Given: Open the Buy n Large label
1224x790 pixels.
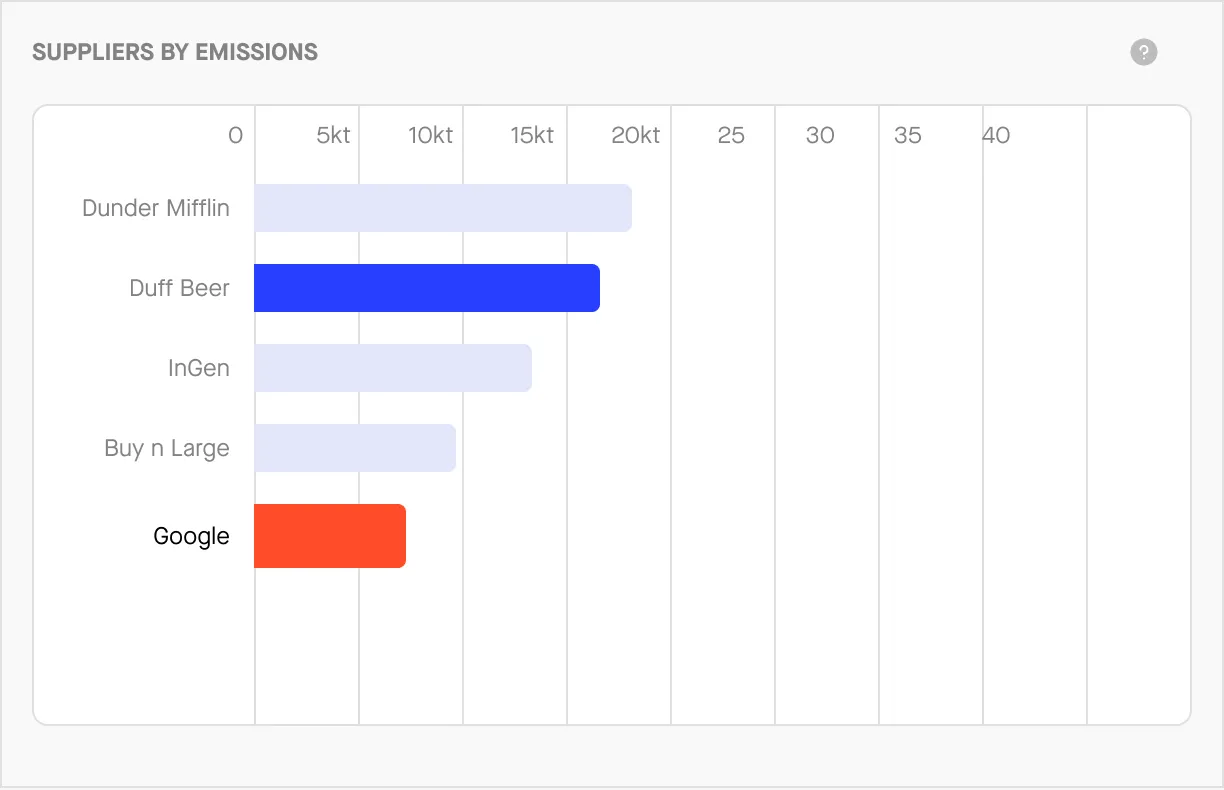Looking at the screenshot, I should 167,448.
